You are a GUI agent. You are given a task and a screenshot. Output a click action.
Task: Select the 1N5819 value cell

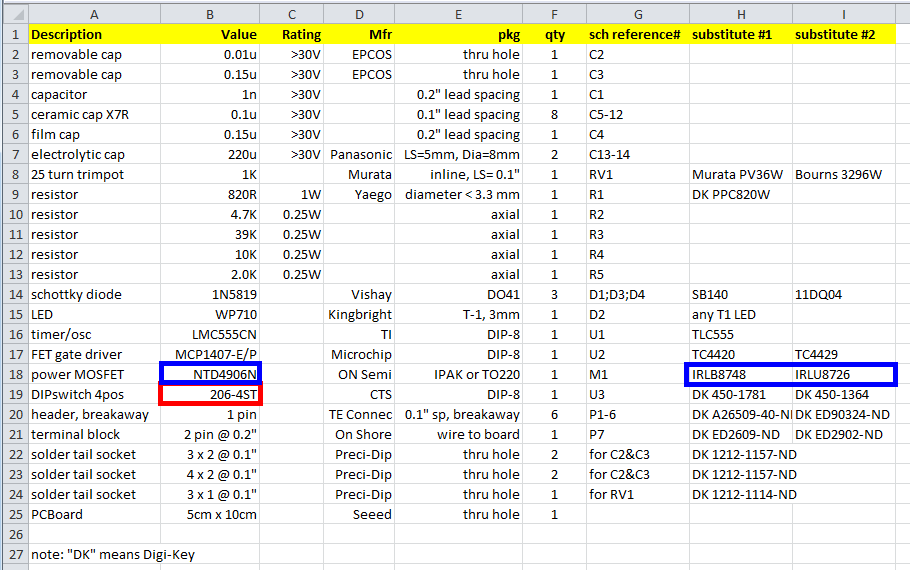[x=210, y=295]
